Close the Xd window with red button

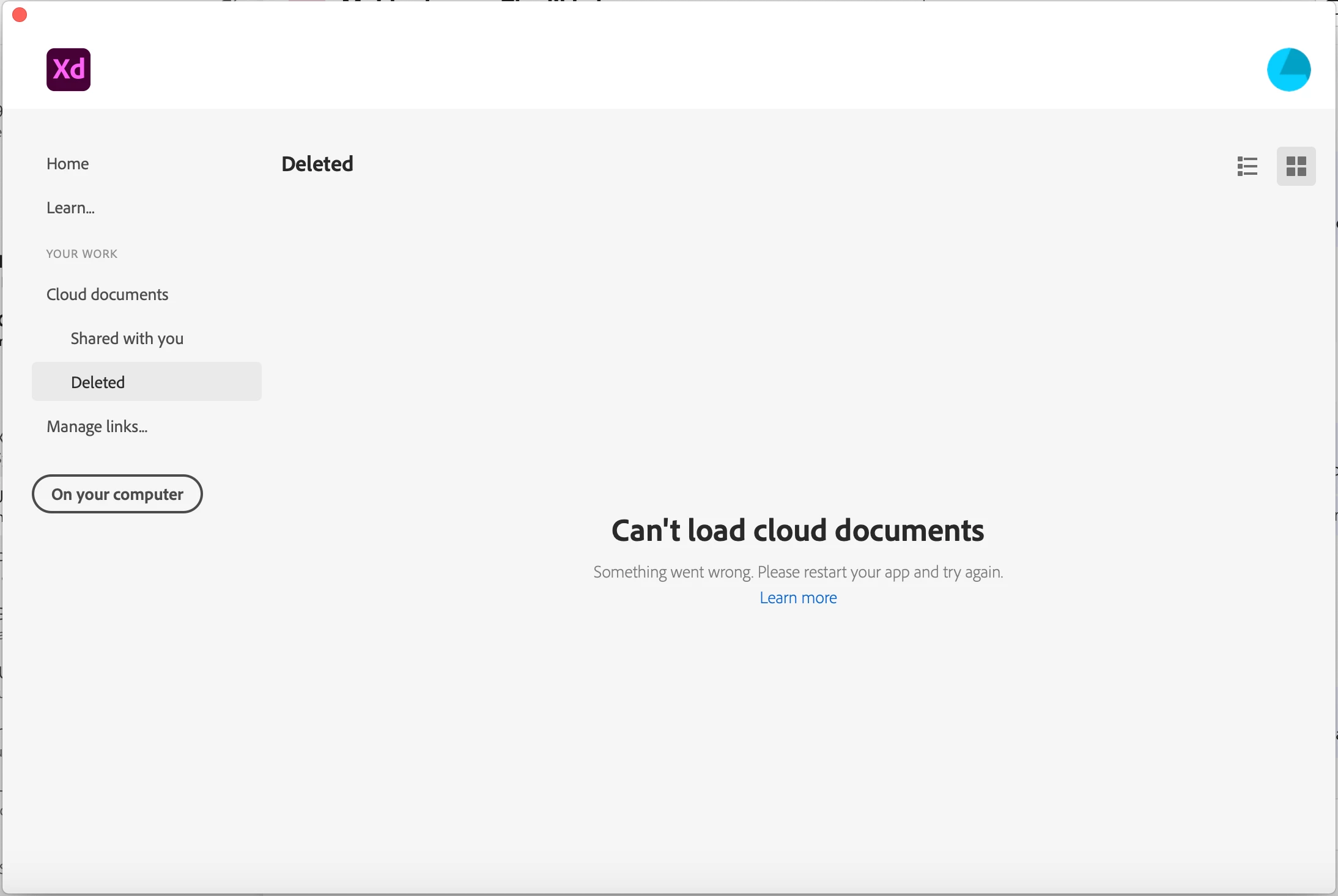(x=20, y=15)
